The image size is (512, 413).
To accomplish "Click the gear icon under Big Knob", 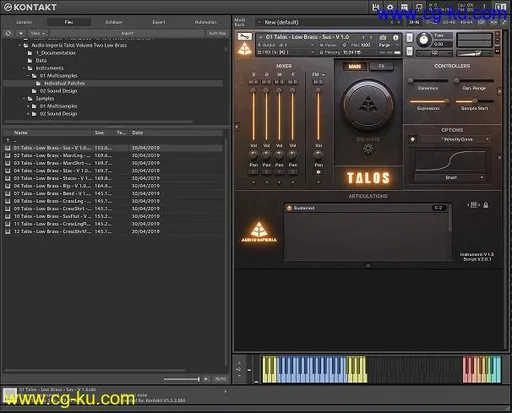I will (368, 149).
